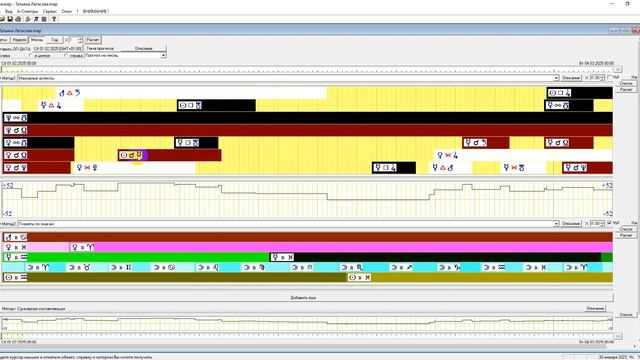Image resolution: width=640 pixels, height=360 pixels.
Task: Select the Sun square Jupiter aspect label
Action: pos(560,93)
